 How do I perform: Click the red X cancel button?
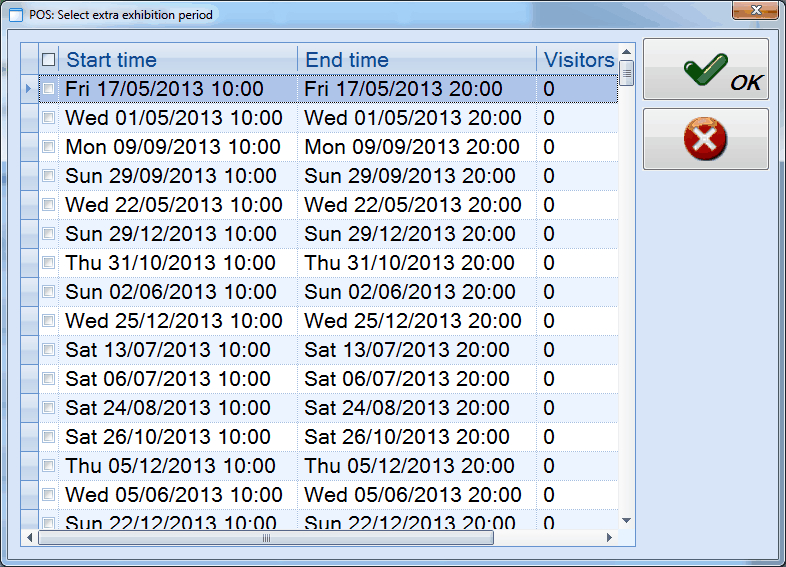tap(705, 140)
